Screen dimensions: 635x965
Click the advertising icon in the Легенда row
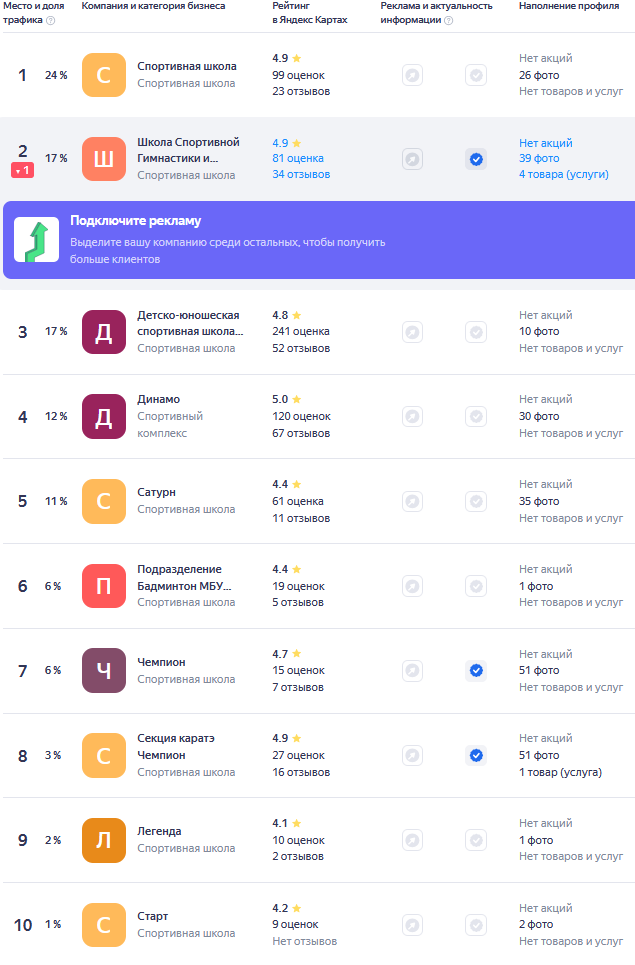[412, 840]
